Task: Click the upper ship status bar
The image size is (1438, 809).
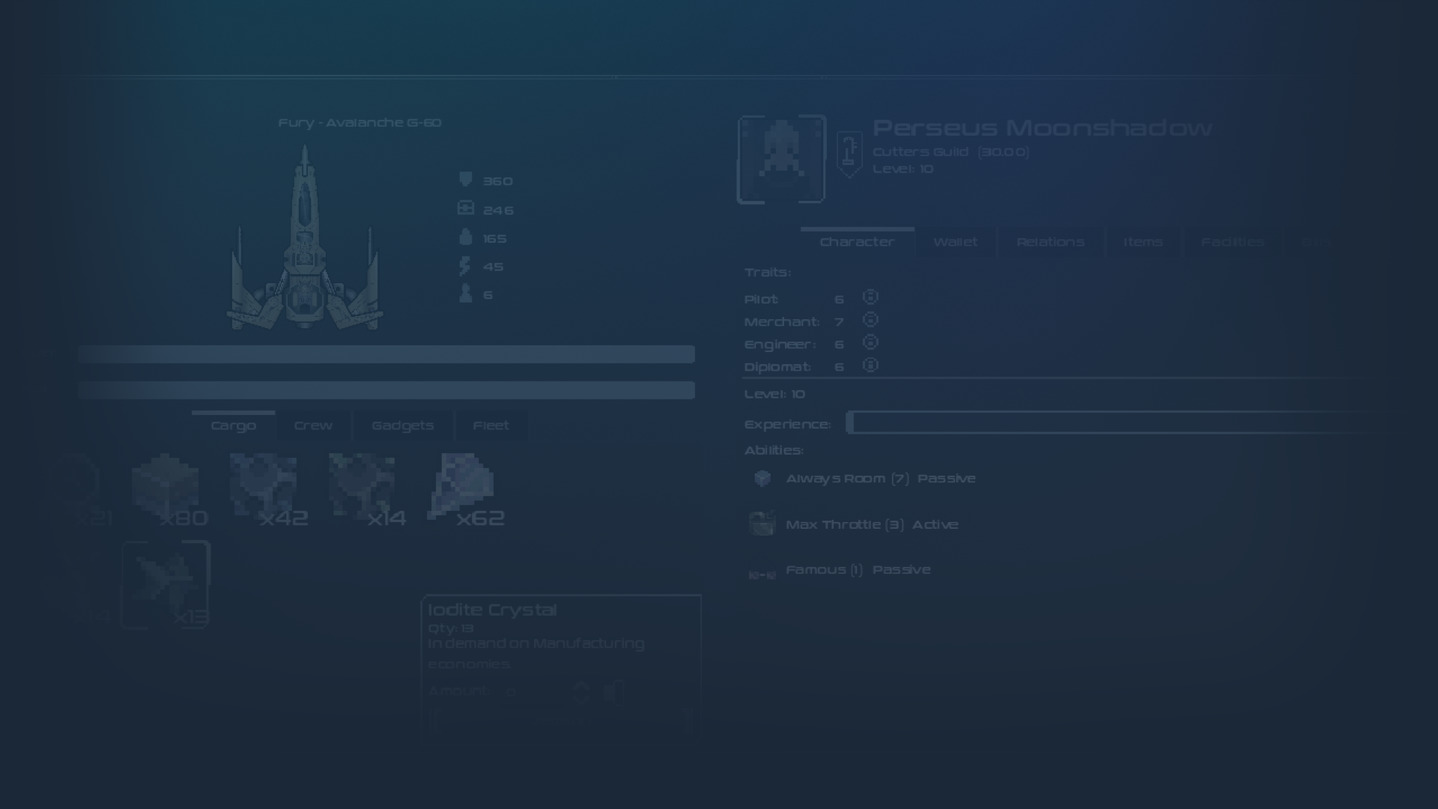Action: [x=386, y=354]
